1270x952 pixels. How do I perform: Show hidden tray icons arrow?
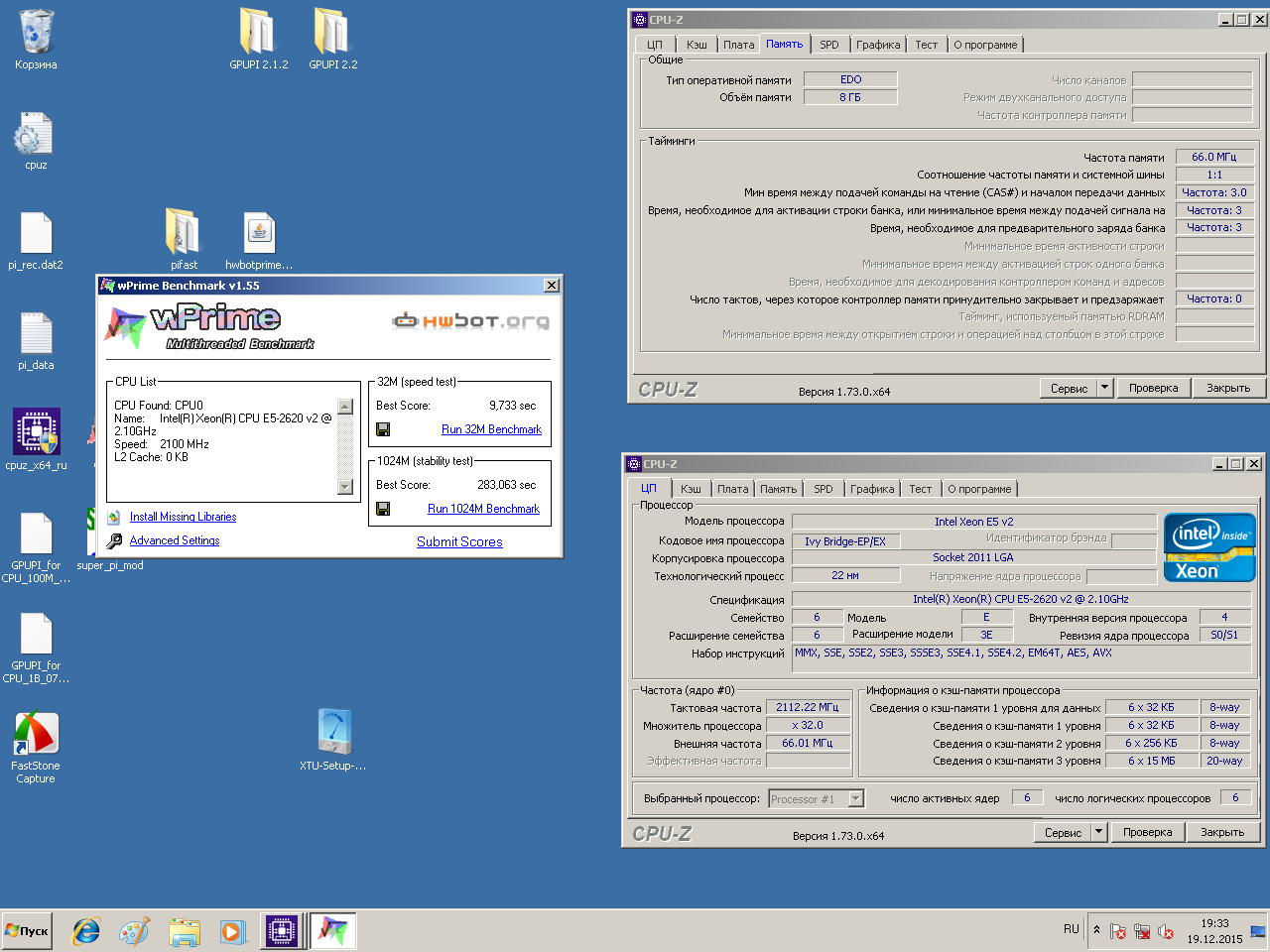click(1096, 930)
